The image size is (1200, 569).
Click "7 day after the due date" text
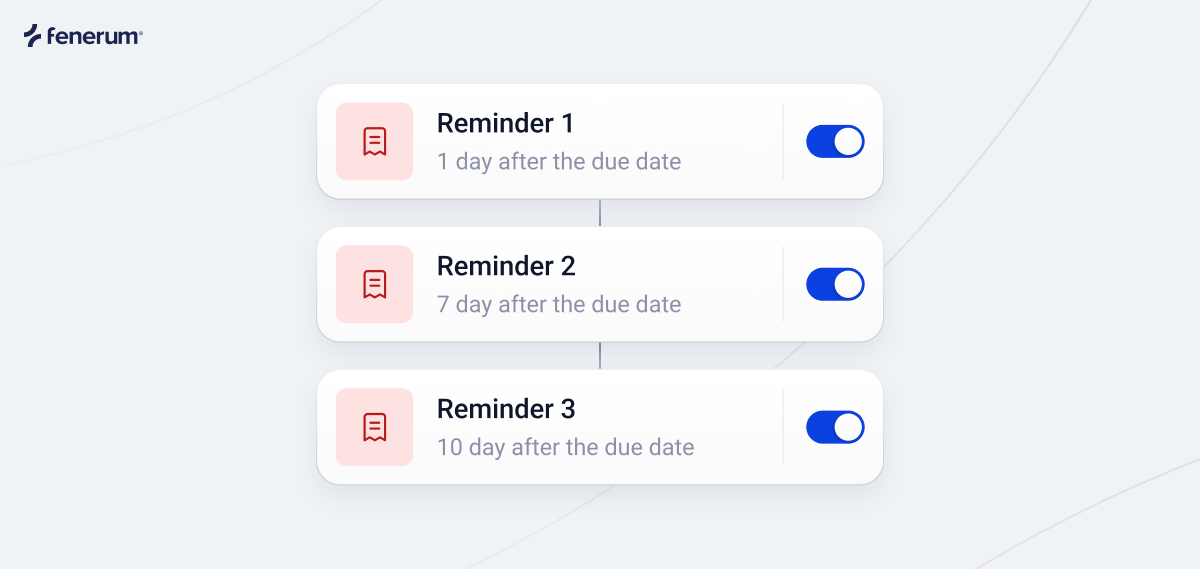pos(559,305)
